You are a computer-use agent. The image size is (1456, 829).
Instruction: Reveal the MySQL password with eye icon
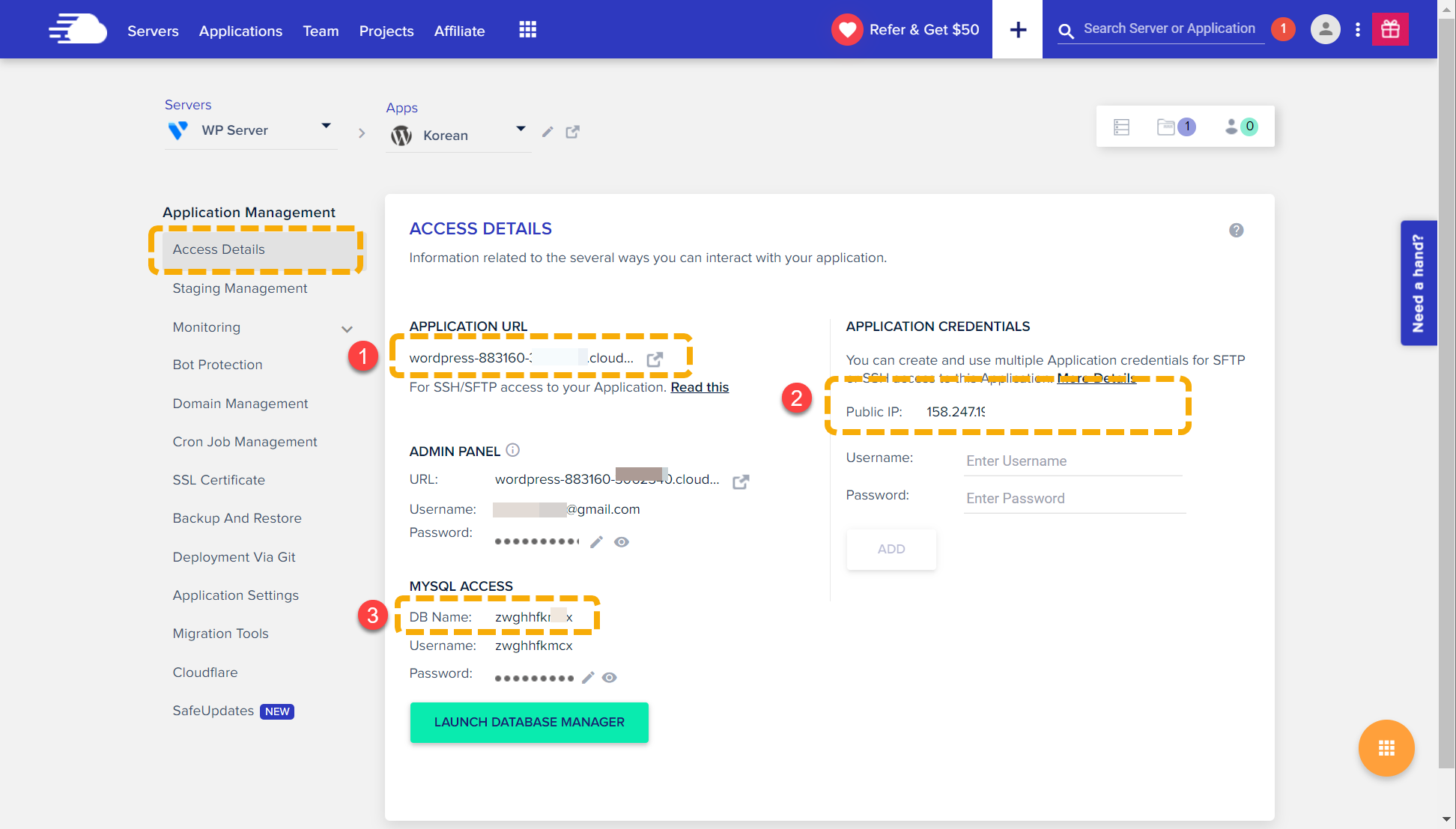pyautogui.click(x=610, y=678)
